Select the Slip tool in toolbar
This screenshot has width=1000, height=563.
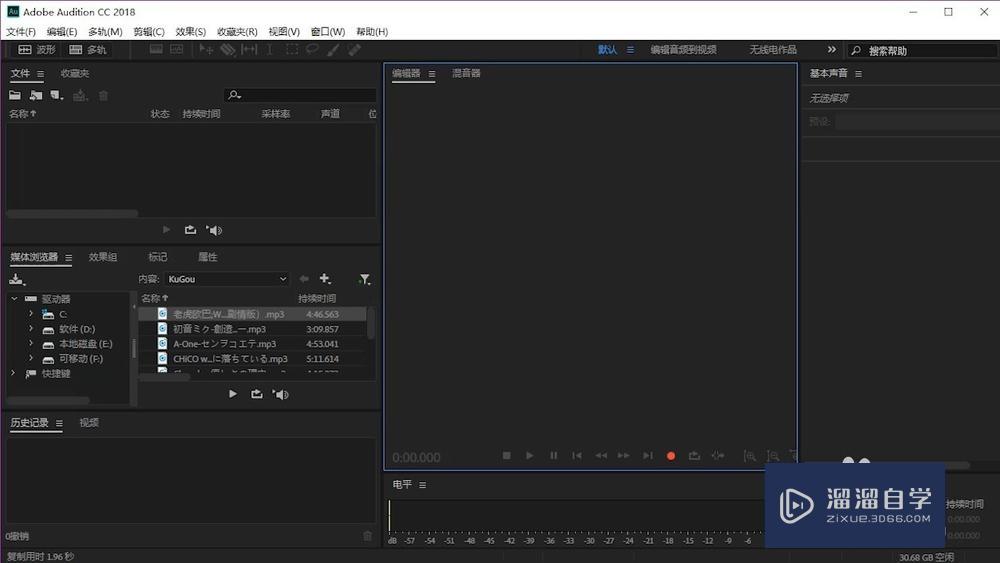click(249, 50)
